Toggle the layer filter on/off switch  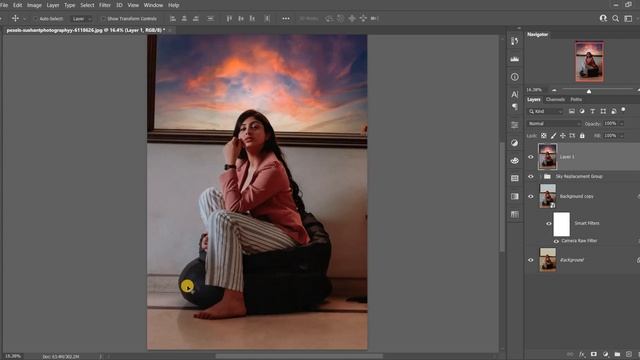point(623,110)
